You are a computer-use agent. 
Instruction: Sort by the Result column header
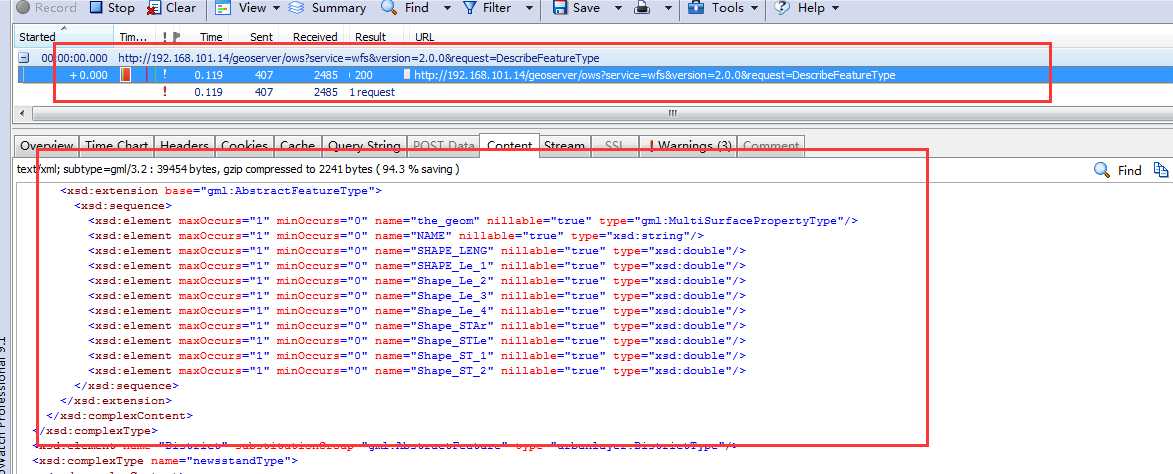tap(370, 37)
